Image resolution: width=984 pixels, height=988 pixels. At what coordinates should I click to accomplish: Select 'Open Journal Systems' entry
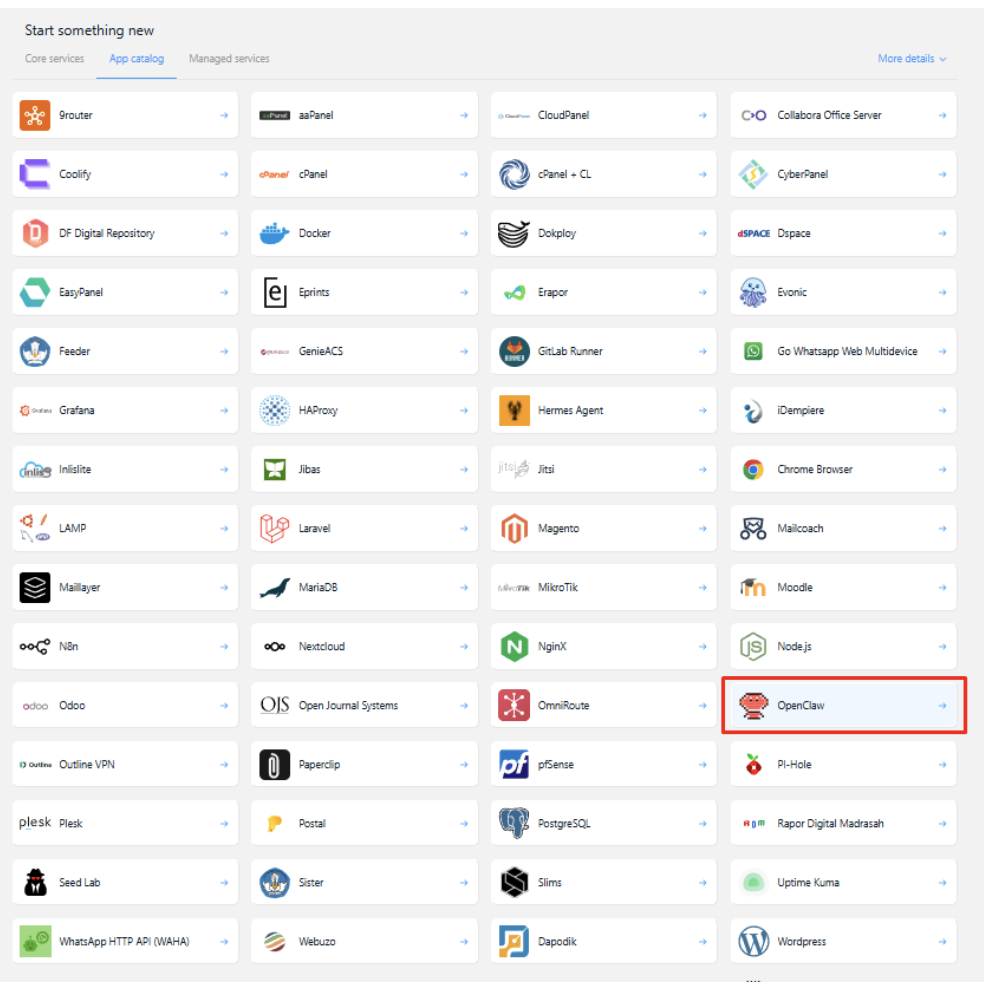(x=364, y=706)
